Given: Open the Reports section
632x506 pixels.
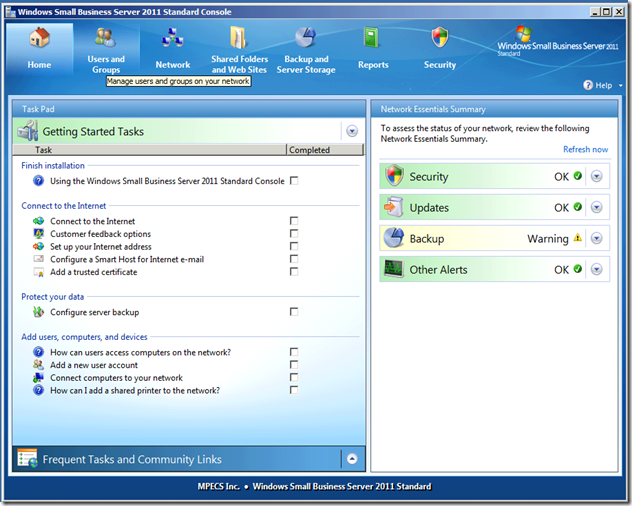Looking at the screenshot, I should tap(372, 40).
